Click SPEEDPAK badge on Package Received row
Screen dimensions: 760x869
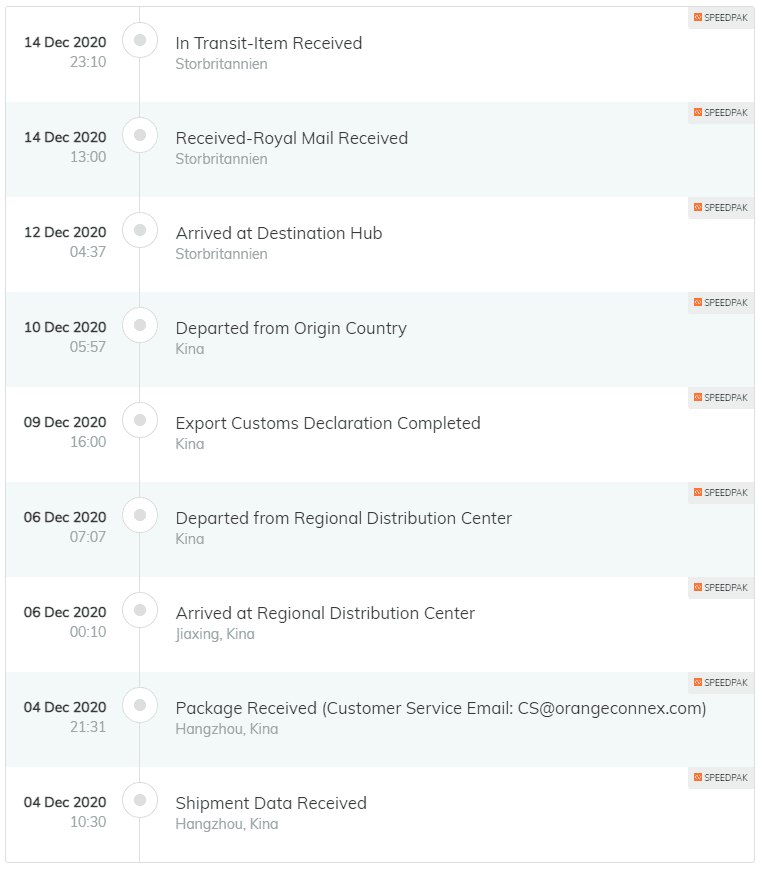pyautogui.click(x=721, y=682)
